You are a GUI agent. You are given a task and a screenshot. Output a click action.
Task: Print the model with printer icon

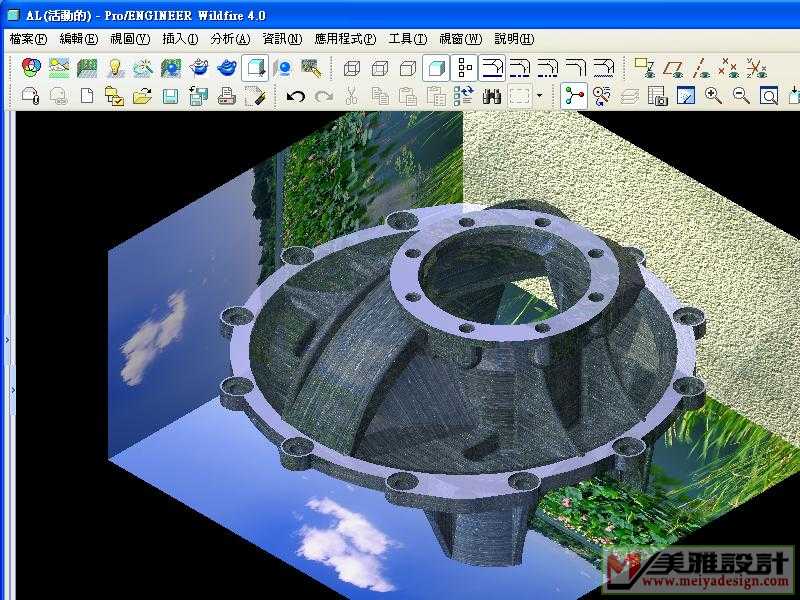pos(227,96)
